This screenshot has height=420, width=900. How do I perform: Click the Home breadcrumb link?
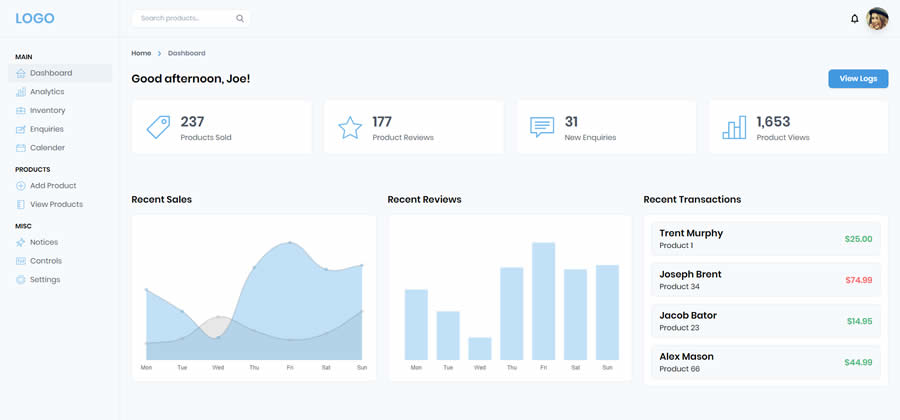pyautogui.click(x=141, y=53)
